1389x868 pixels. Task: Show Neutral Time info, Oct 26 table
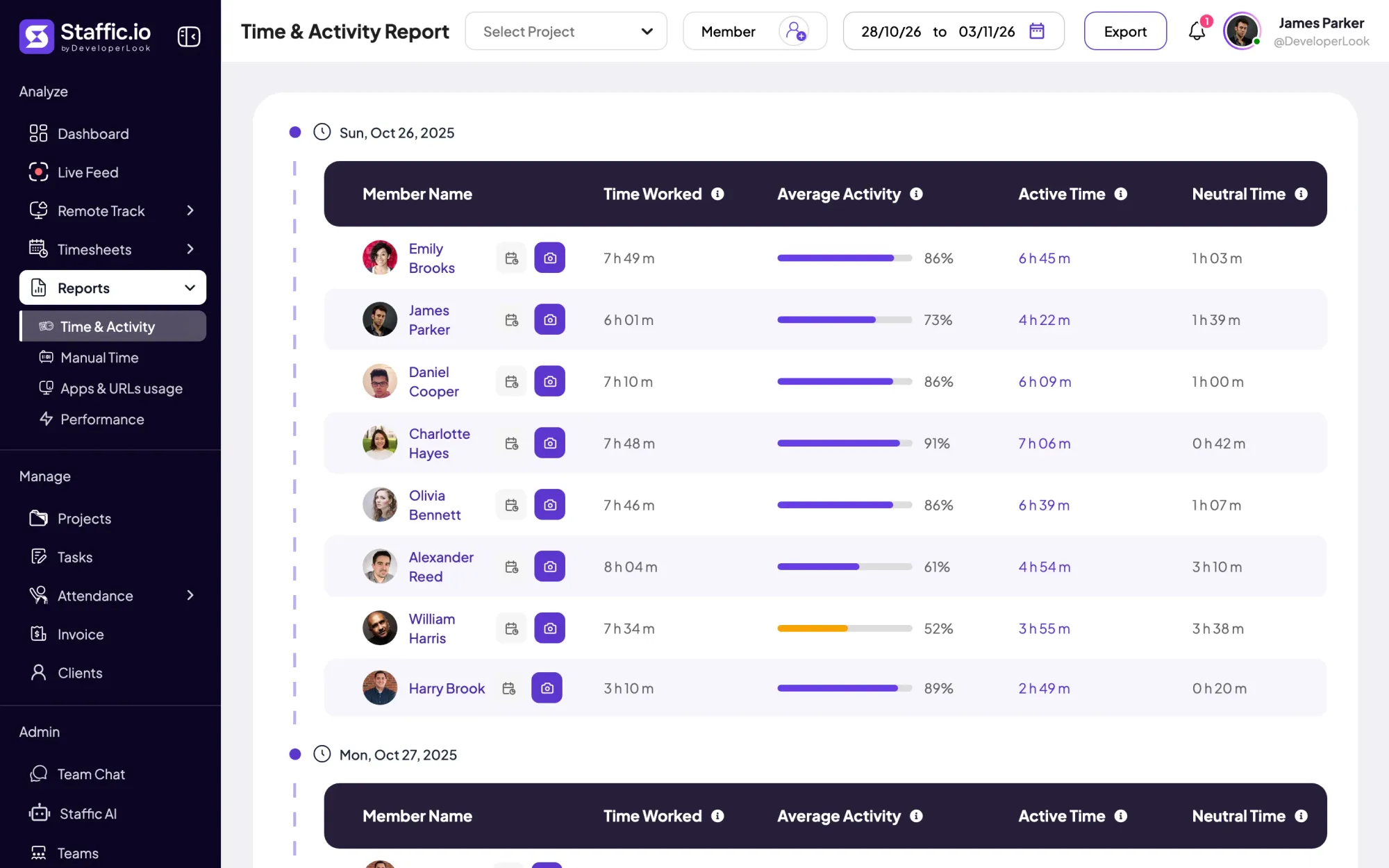(x=1301, y=194)
